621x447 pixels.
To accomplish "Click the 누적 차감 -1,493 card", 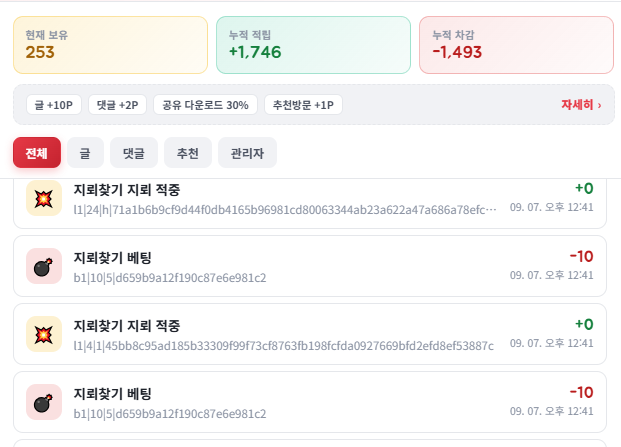I will click(516, 45).
